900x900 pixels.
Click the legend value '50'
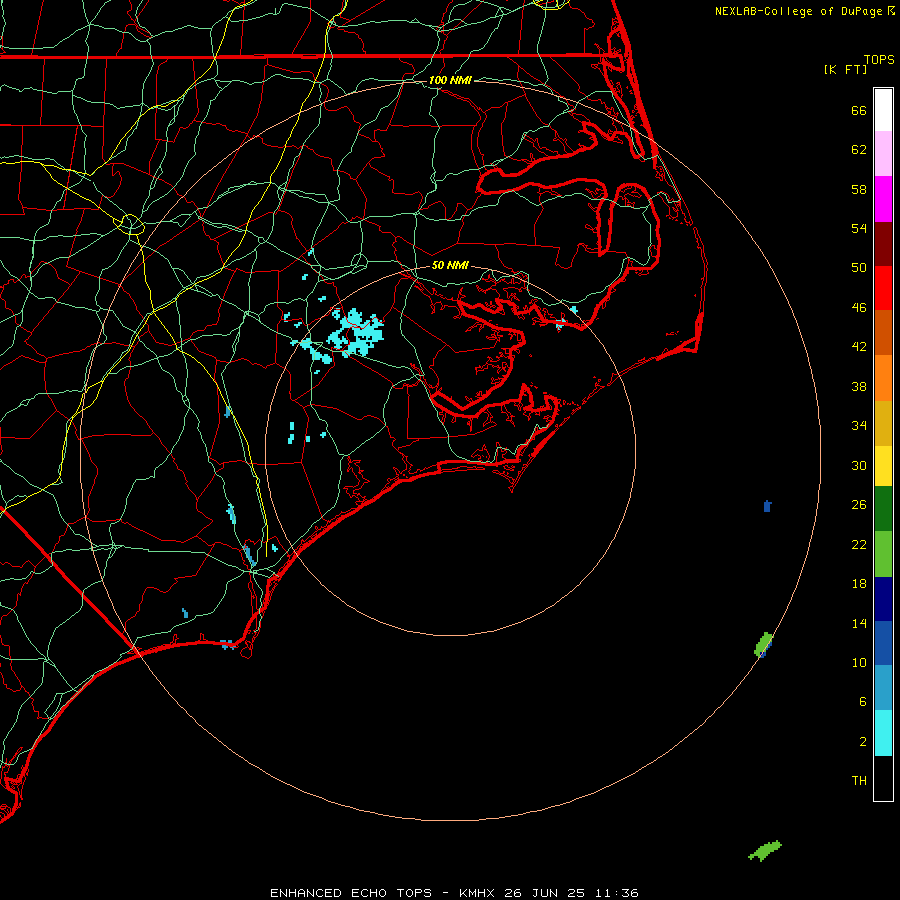click(x=859, y=267)
